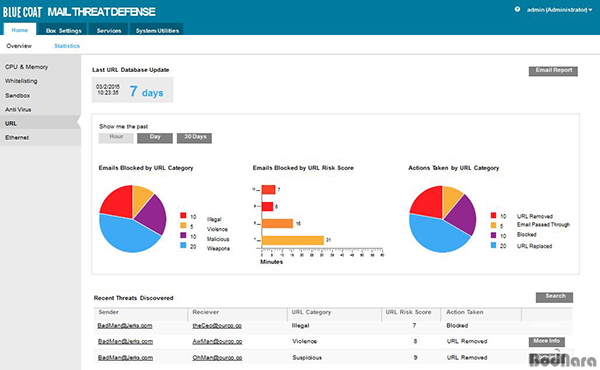
Task: Open the admin (Administrator) dropdown
Action: tap(559, 10)
